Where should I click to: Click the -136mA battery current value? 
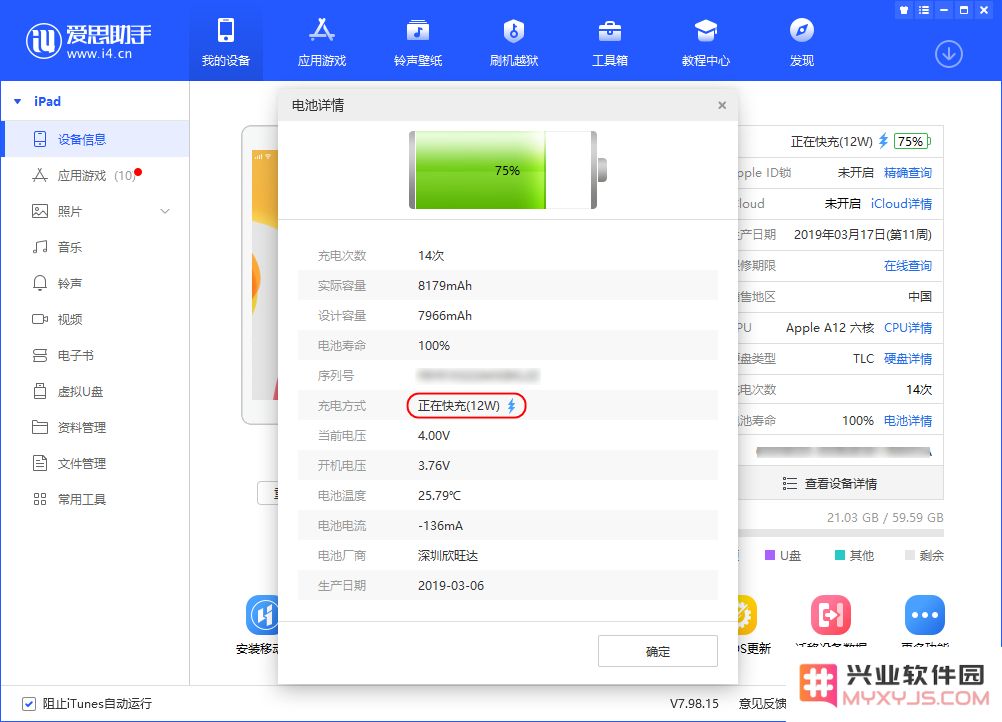pyautogui.click(x=440, y=526)
